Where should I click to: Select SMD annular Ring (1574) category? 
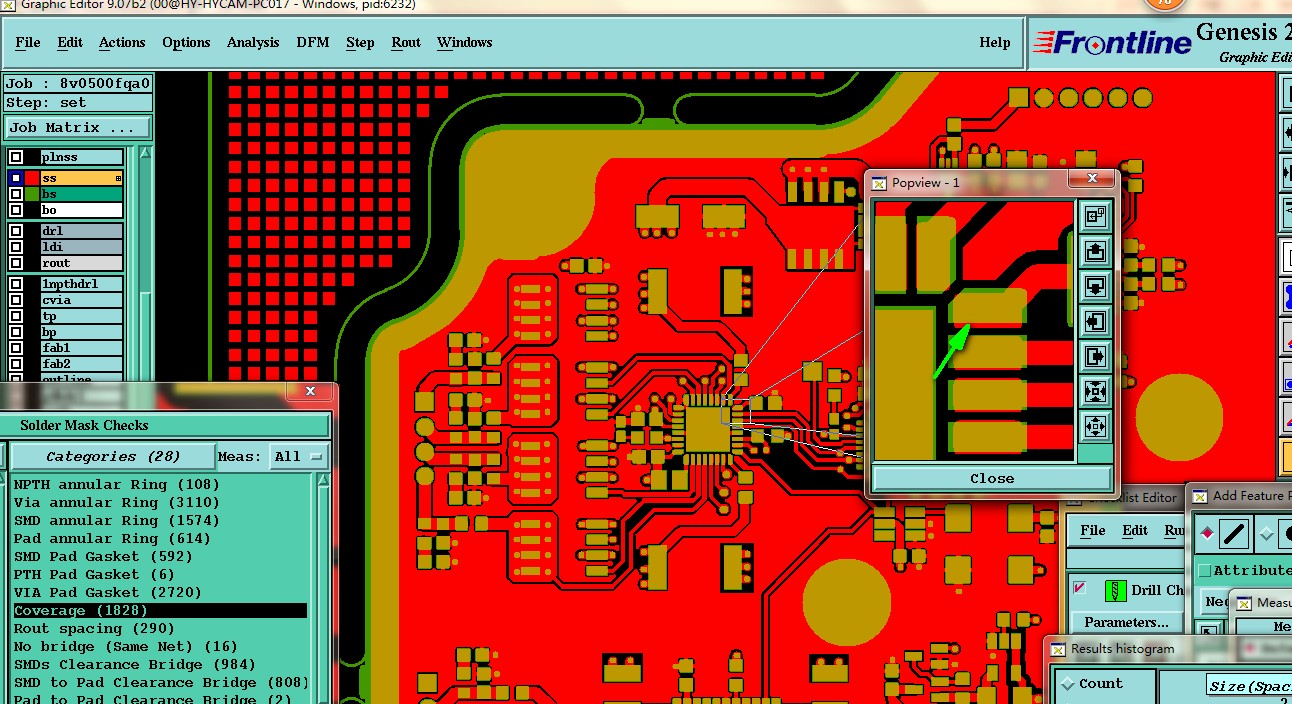tap(116, 520)
